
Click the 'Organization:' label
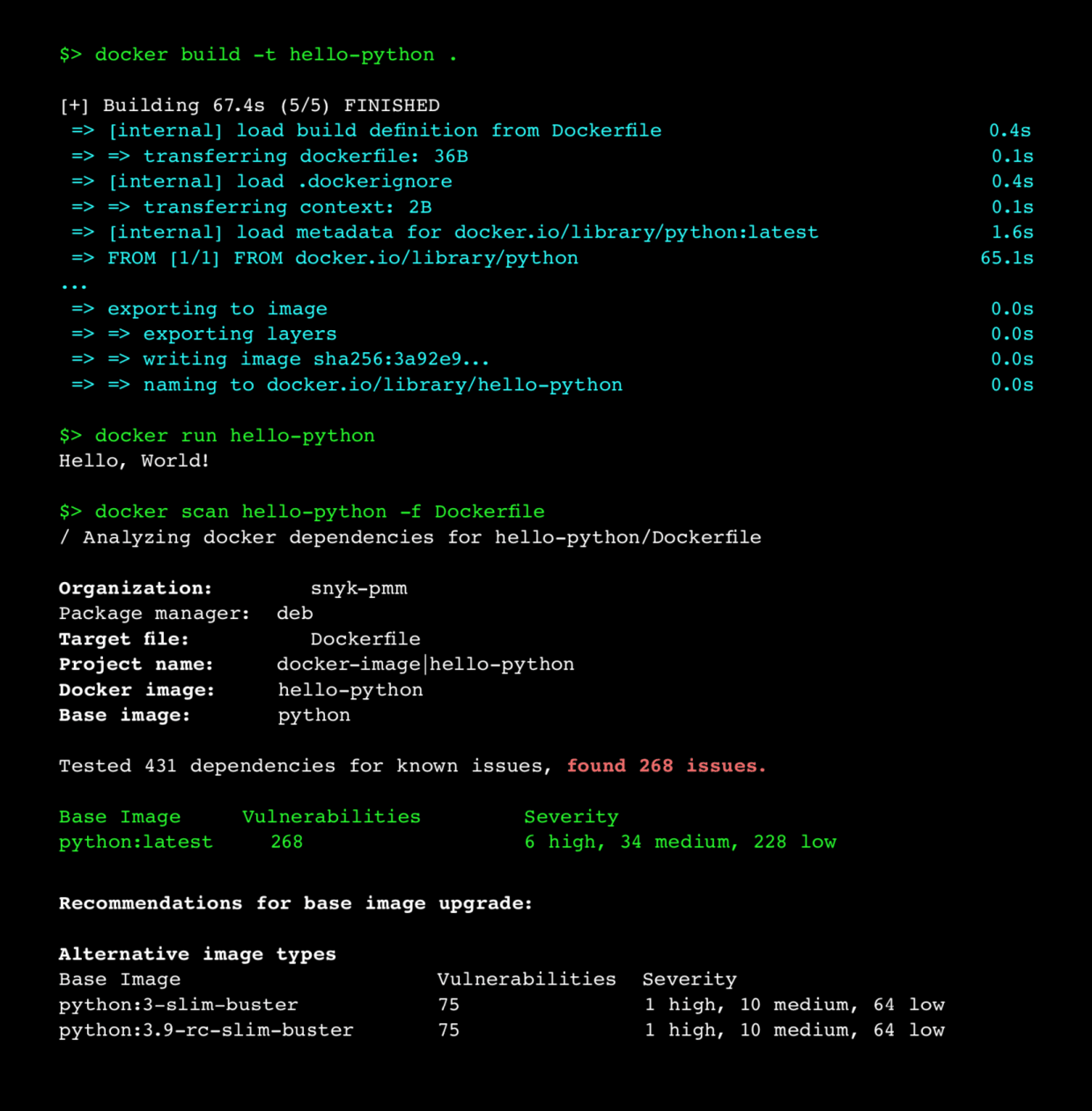click(136, 588)
